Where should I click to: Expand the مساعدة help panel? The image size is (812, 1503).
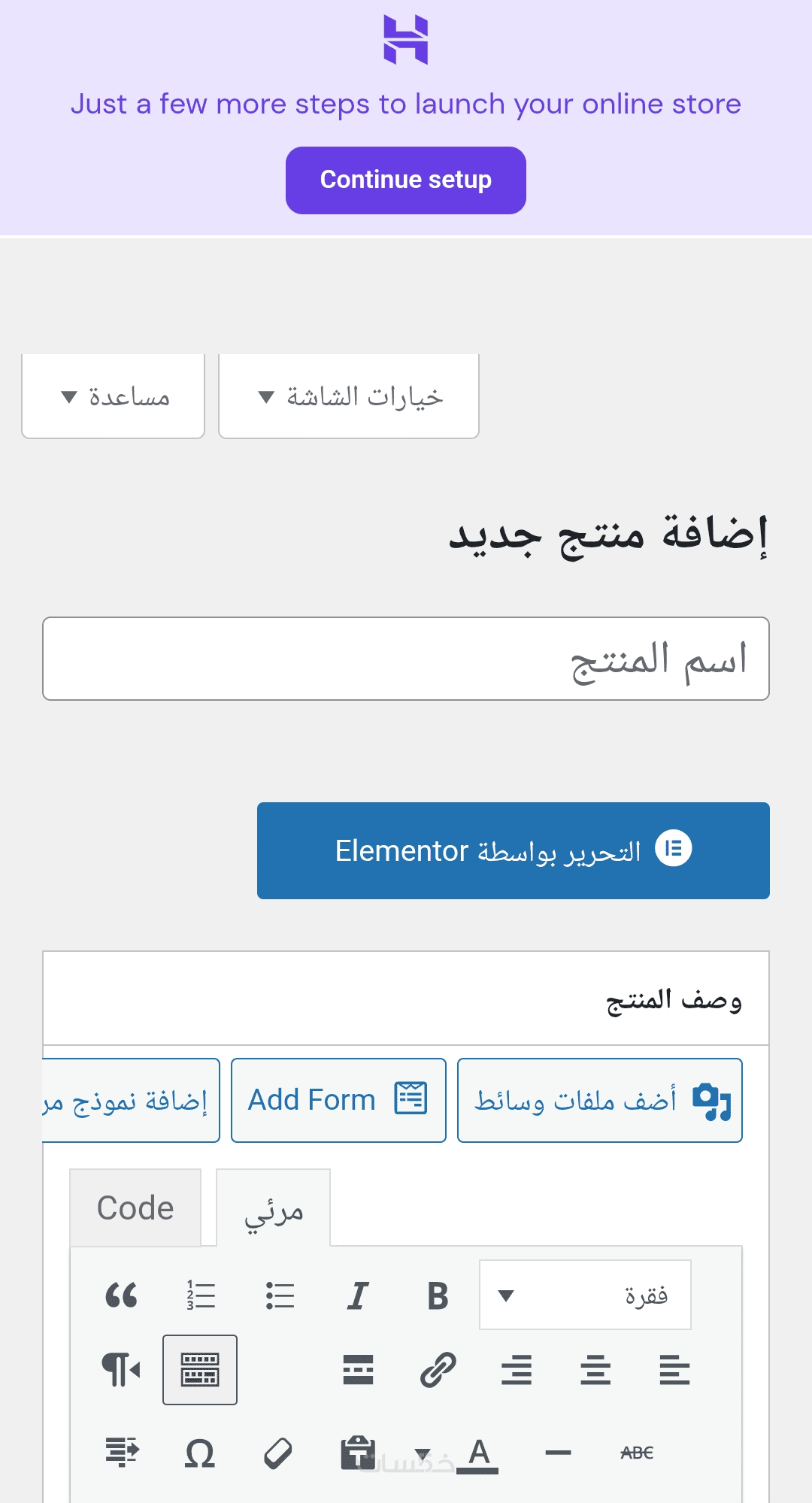pyautogui.click(x=114, y=396)
